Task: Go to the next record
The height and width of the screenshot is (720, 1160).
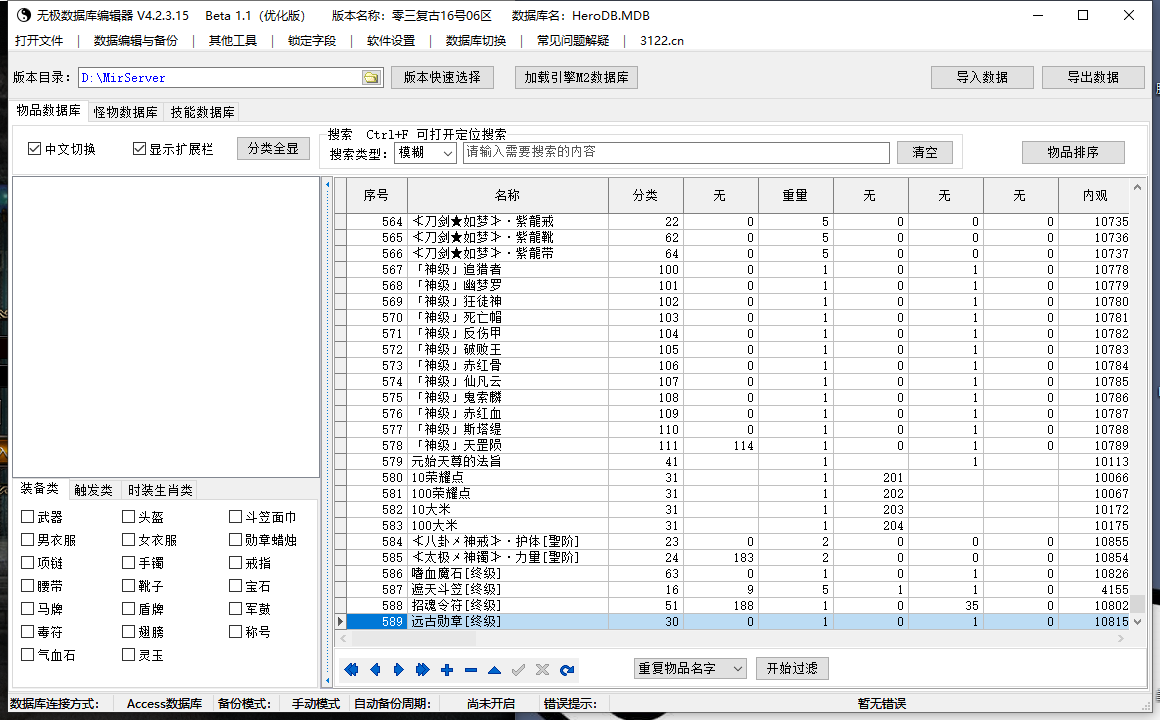Action: [x=399, y=670]
